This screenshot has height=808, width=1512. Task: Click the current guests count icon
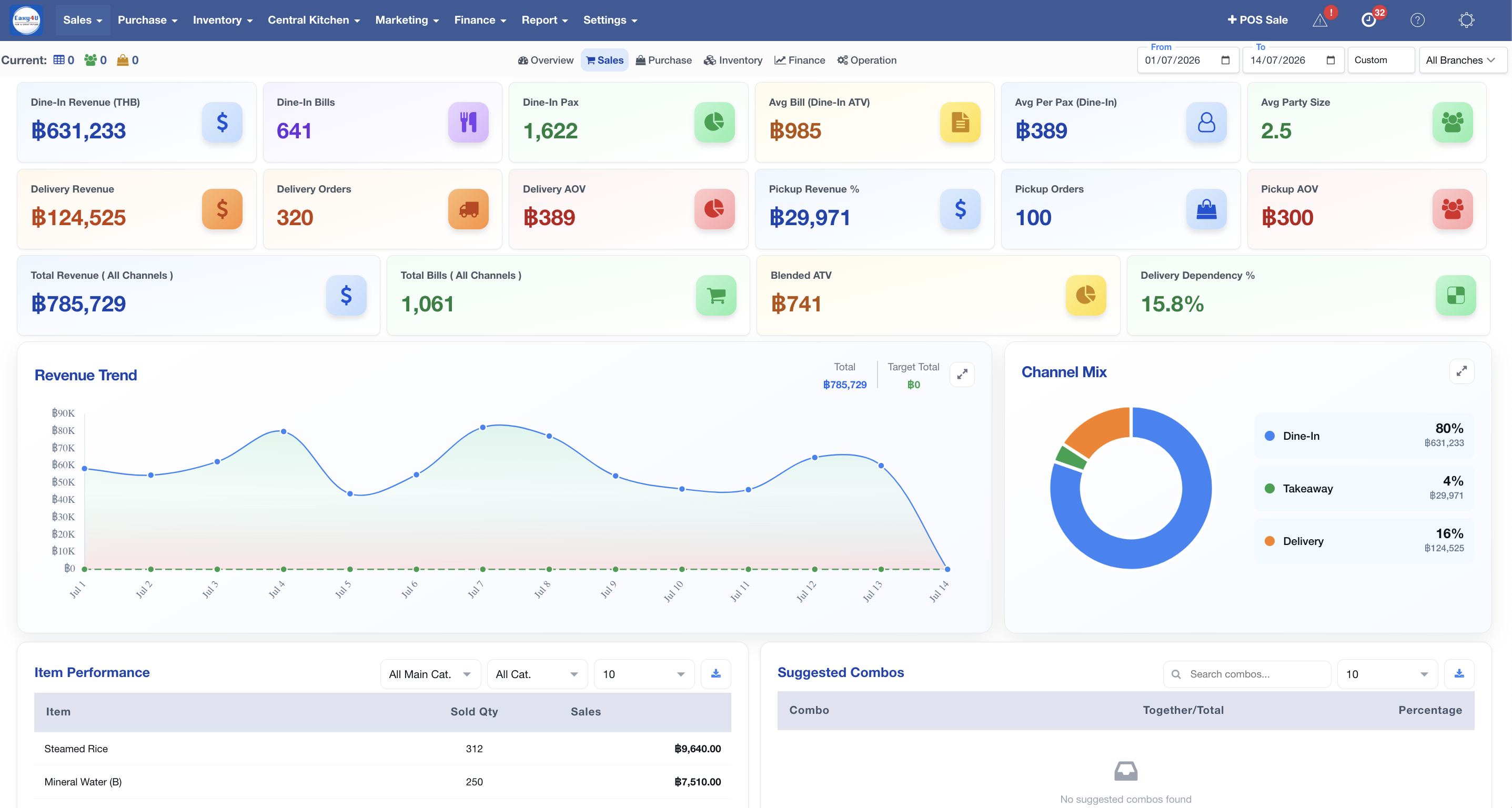(x=90, y=60)
